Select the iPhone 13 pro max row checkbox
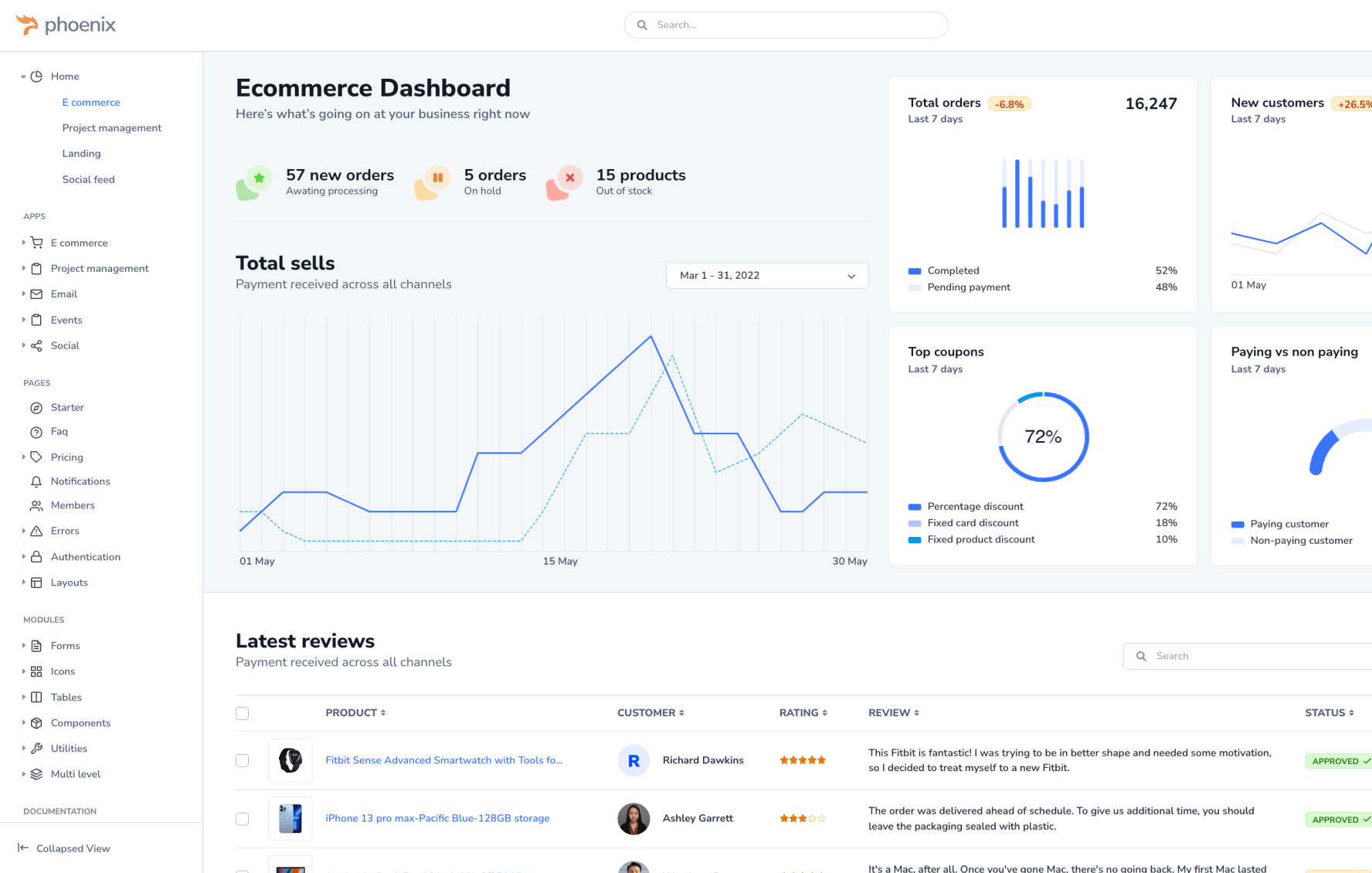 tap(243, 819)
